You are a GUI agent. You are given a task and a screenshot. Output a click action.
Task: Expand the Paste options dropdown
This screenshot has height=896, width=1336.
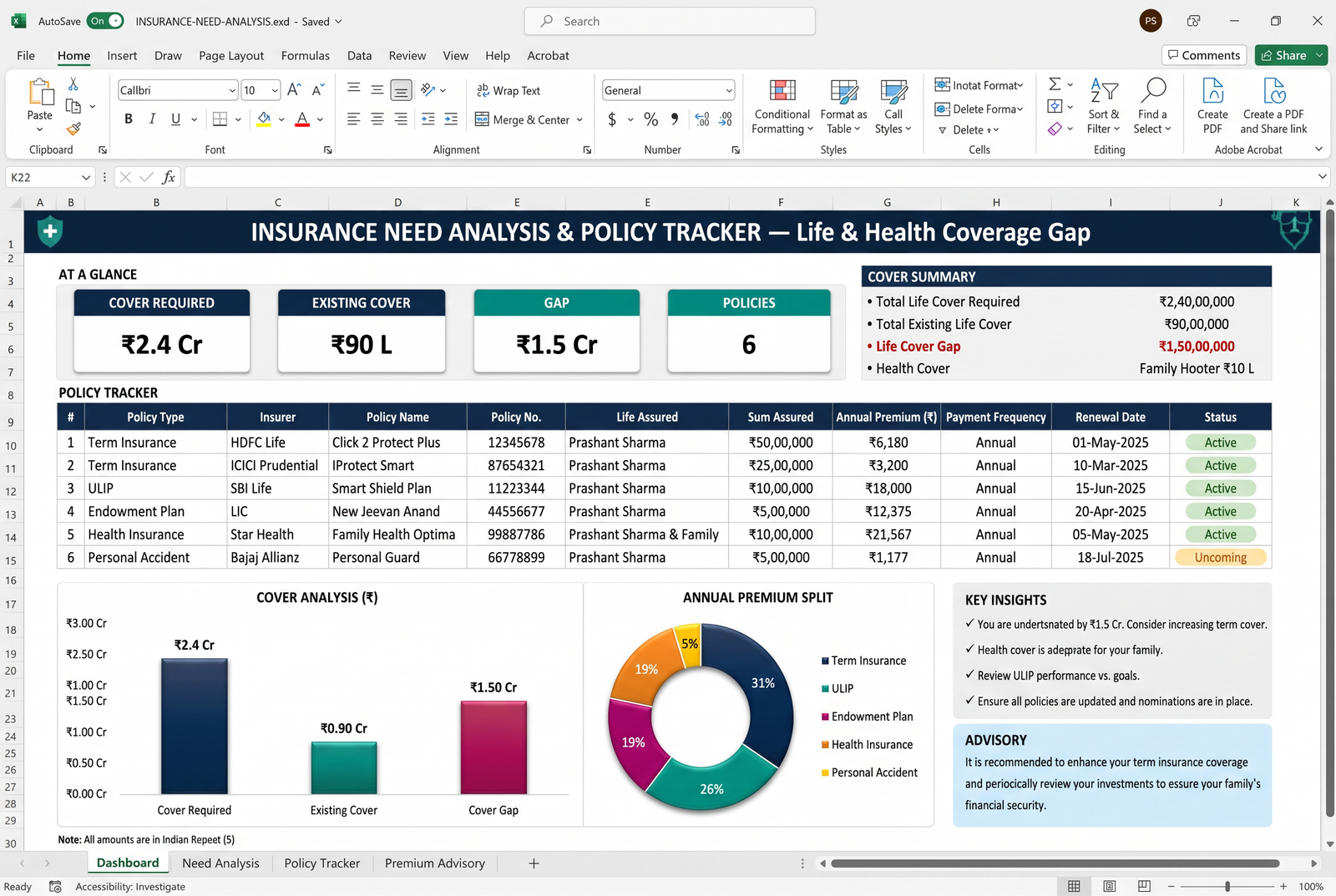click(x=39, y=129)
